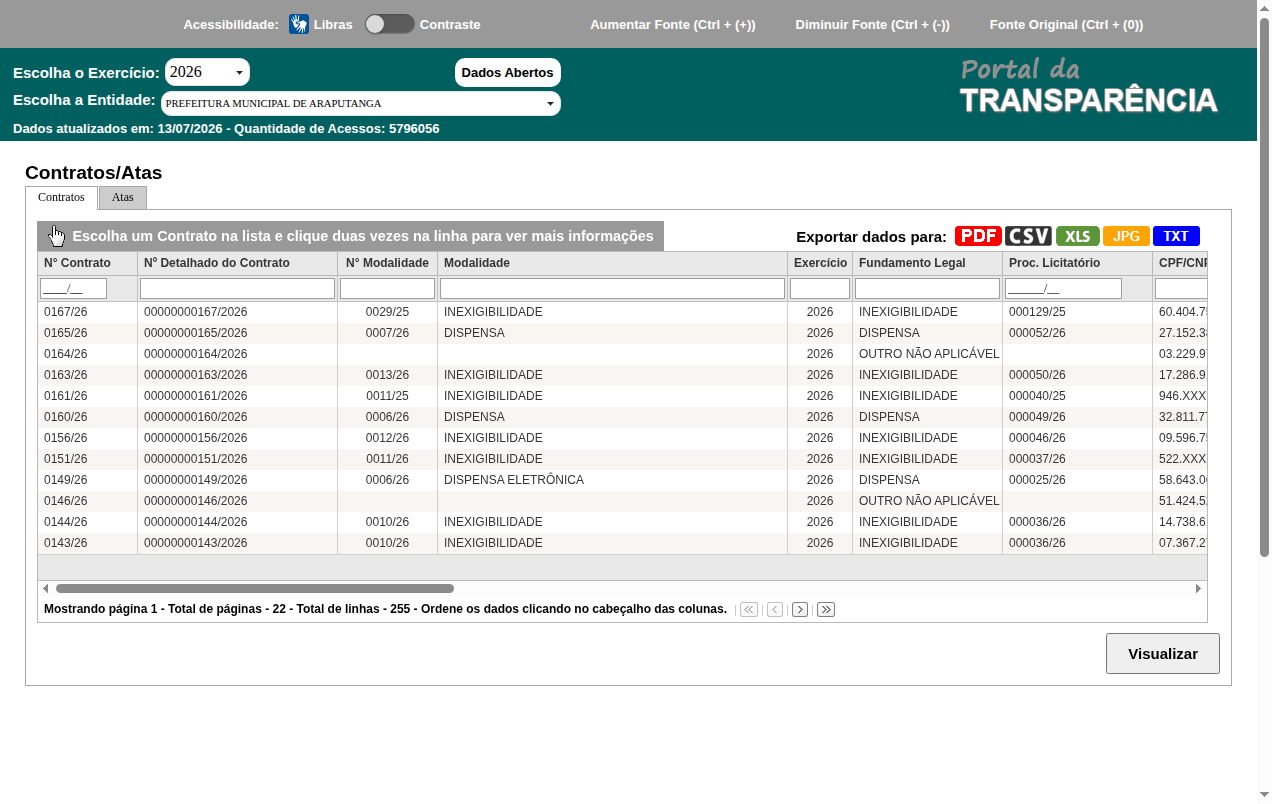This screenshot has height=804, width=1272.
Task: Focus the Exercício filter field
Action: point(820,288)
